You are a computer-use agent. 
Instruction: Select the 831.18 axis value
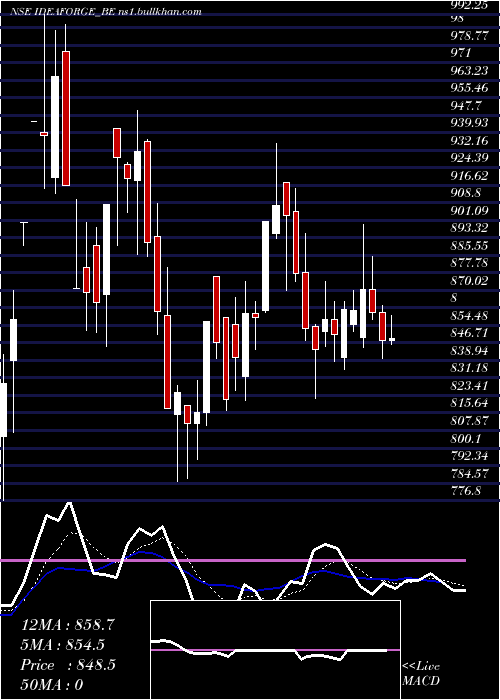(470, 368)
